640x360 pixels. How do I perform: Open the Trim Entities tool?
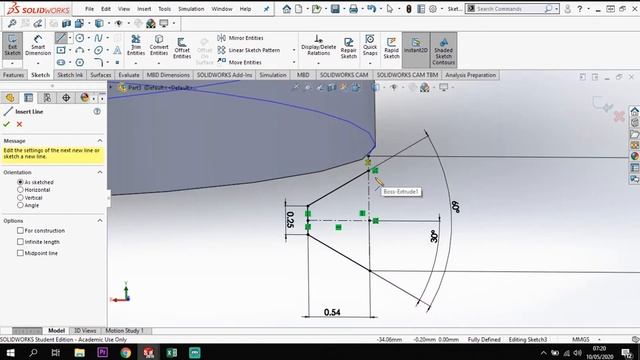[136, 45]
